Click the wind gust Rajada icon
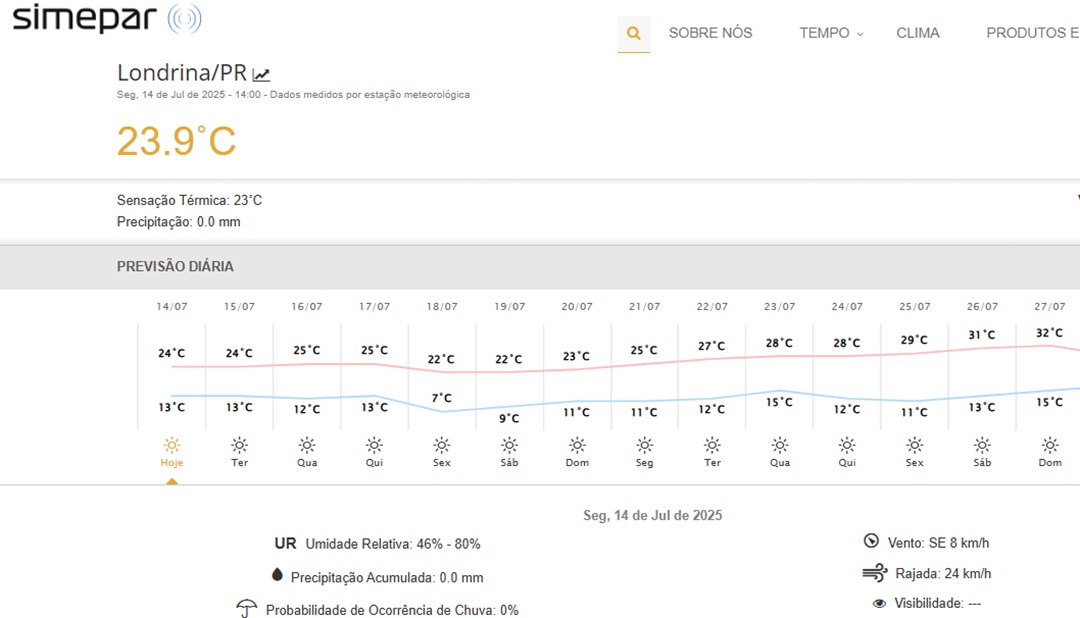The height and width of the screenshot is (618, 1080). [874, 573]
